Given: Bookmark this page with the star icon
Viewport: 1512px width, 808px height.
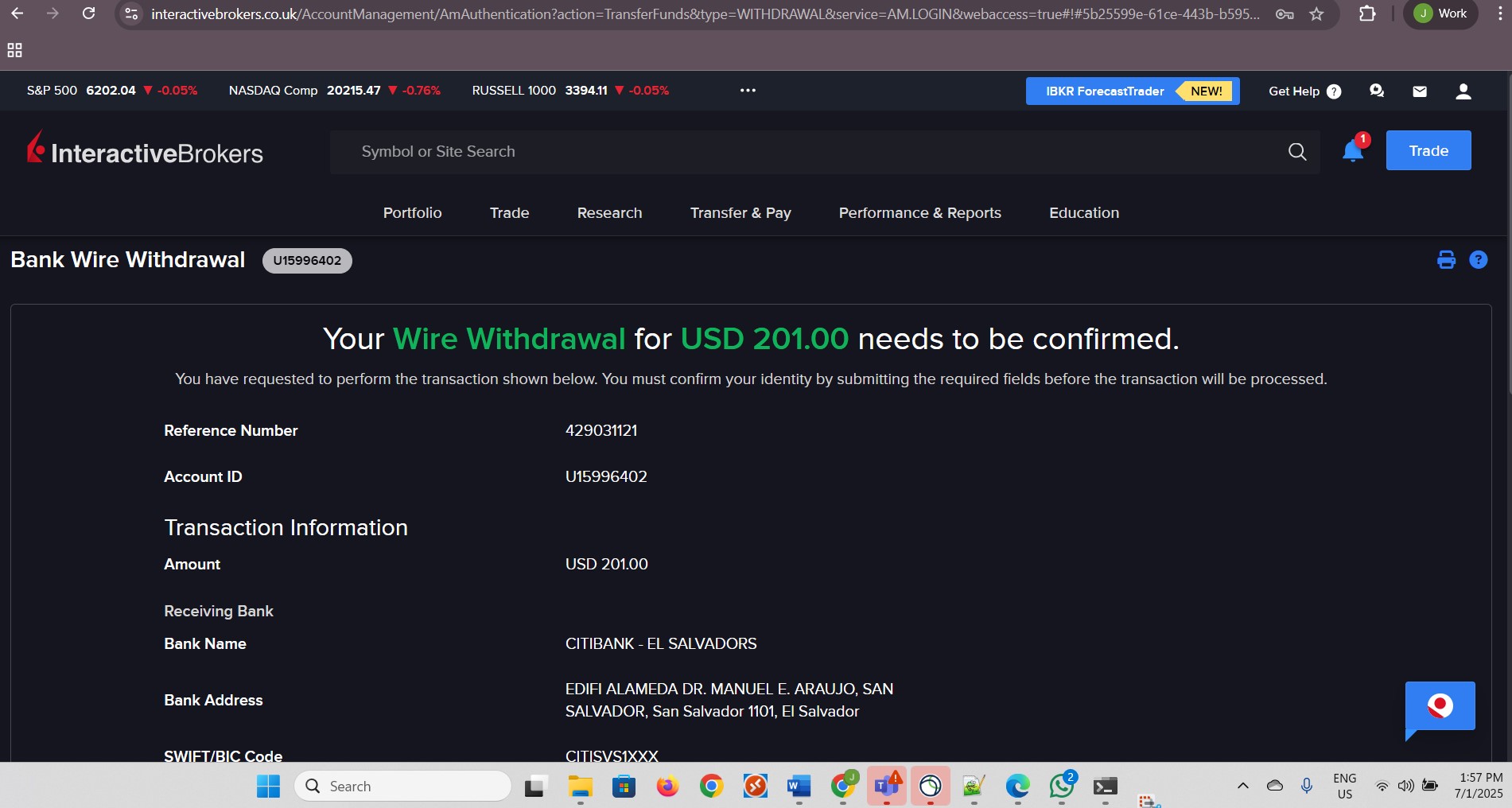Looking at the screenshot, I should coord(1317,14).
